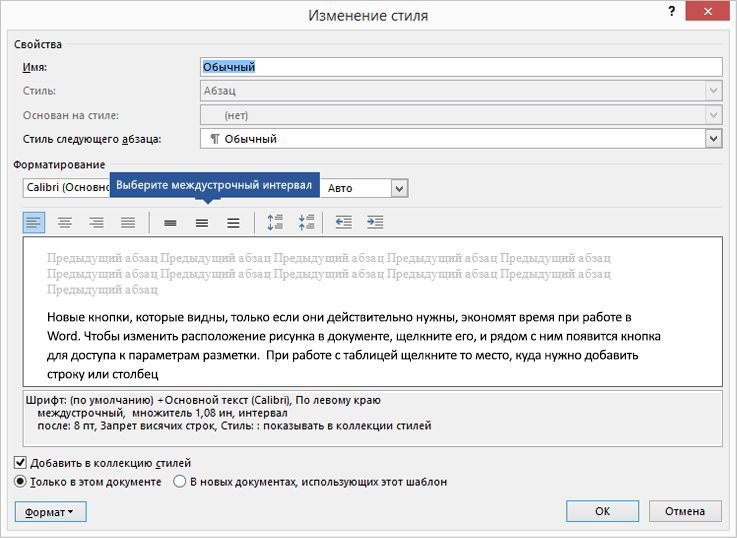Screen dimensions: 737x538
Task: Open the Стиль следующего абзаца dropdown
Action: [x=713, y=139]
